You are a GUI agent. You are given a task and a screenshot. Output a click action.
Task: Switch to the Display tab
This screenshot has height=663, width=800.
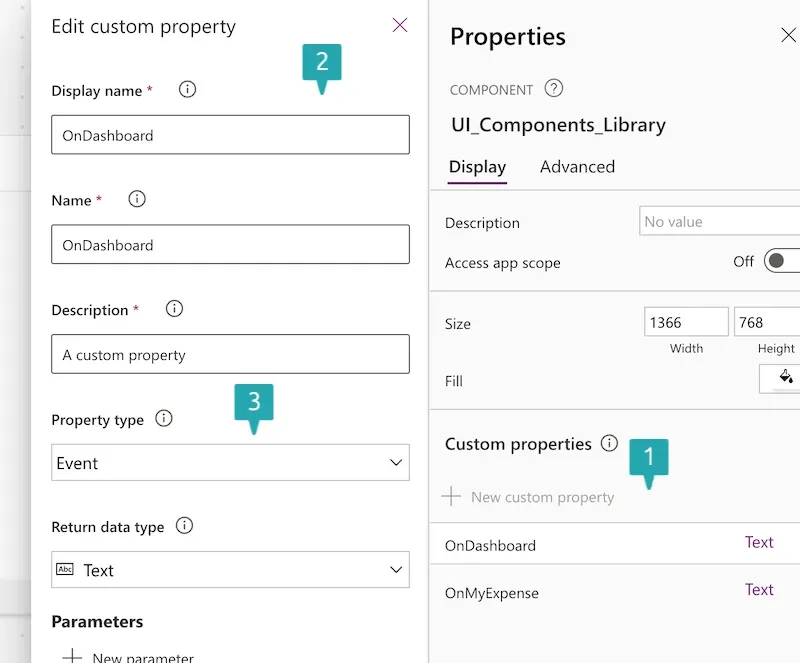[477, 167]
